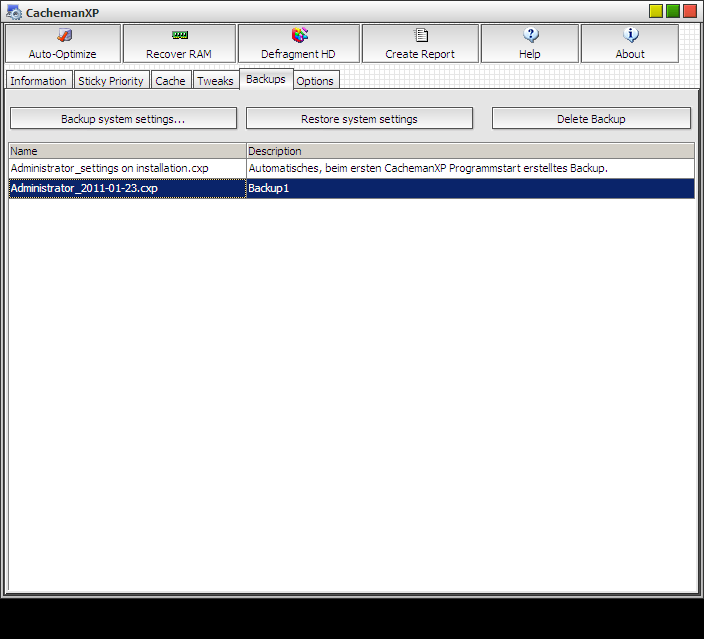Viewport: 704px width, 639px height.
Task: Click the Auto-Optimize toolbar button
Action: [x=63, y=44]
